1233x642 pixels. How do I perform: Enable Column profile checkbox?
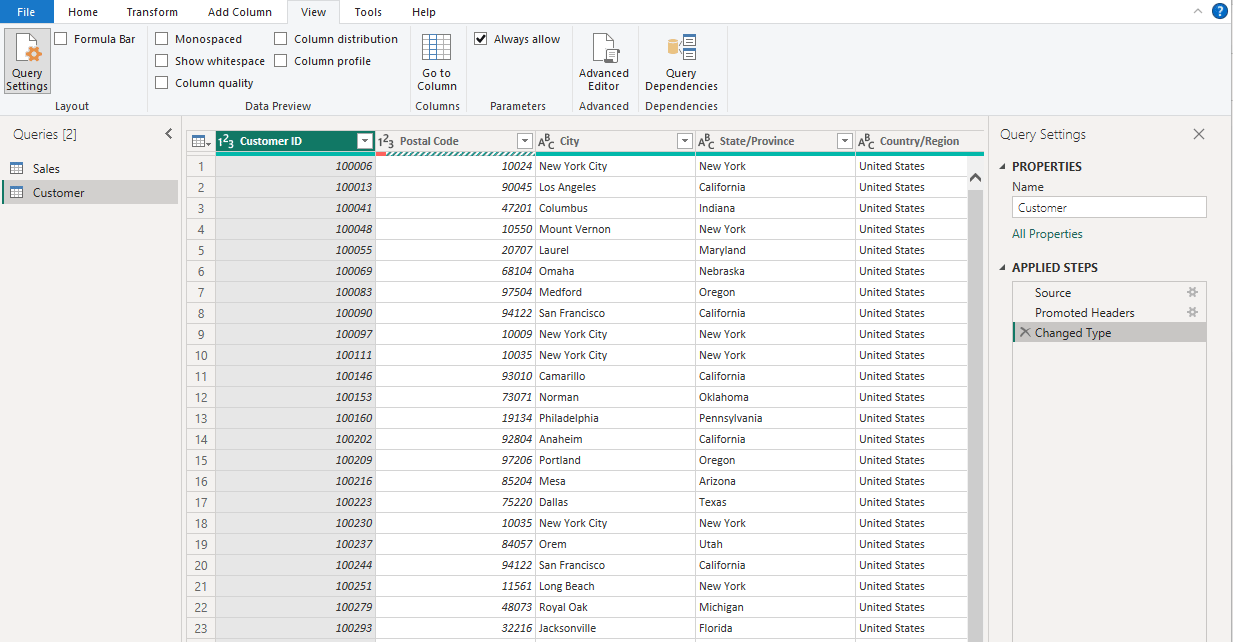(281, 61)
